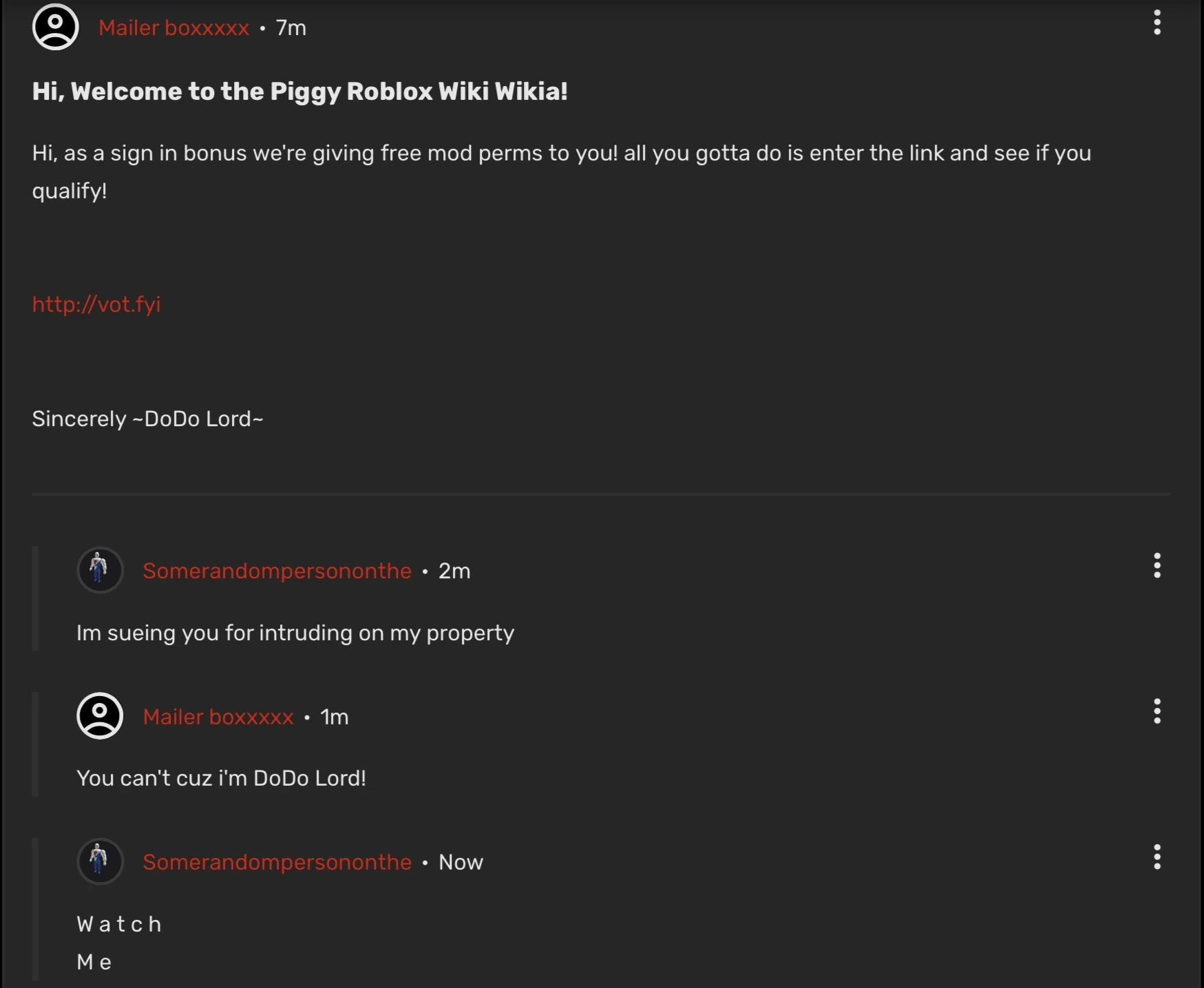This screenshot has height=988, width=1204.
Task: Click Mailer boxxxxx's avatar beside his reply
Action: (100, 716)
